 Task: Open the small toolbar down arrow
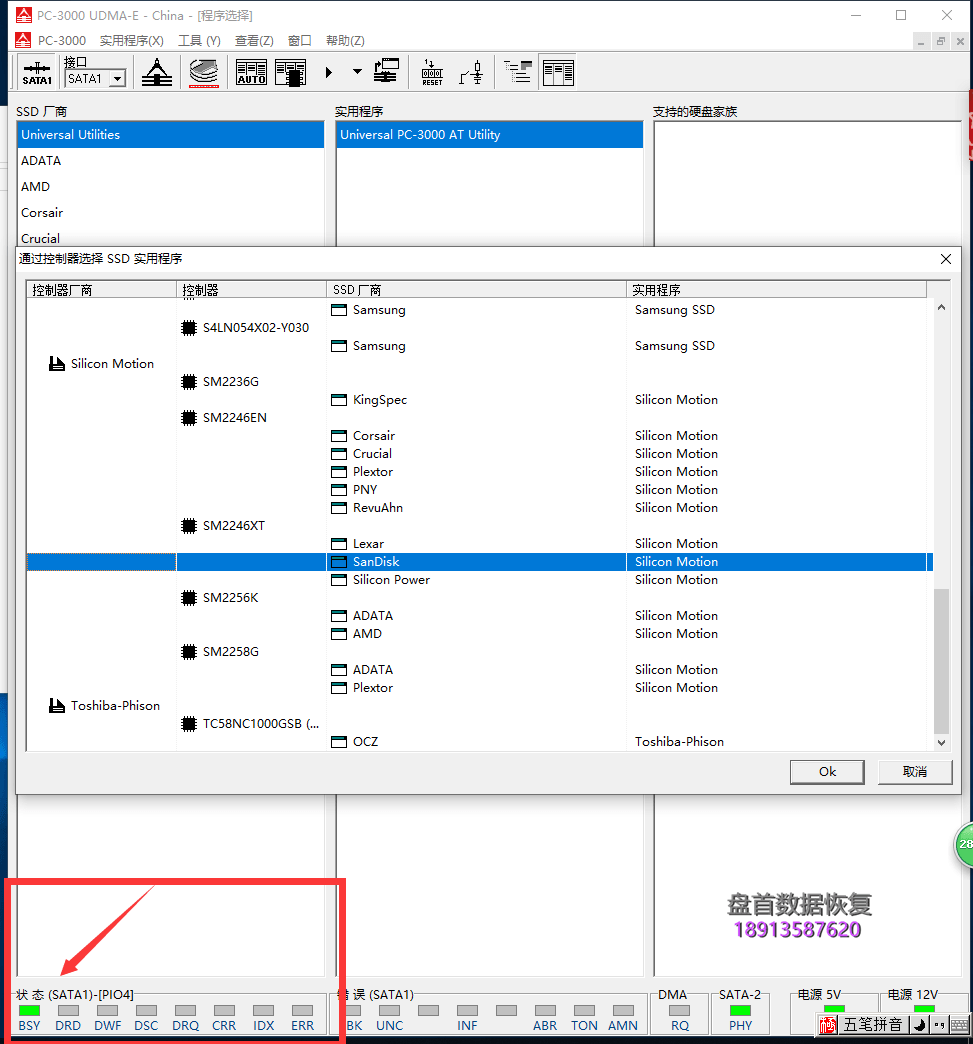pos(358,71)
